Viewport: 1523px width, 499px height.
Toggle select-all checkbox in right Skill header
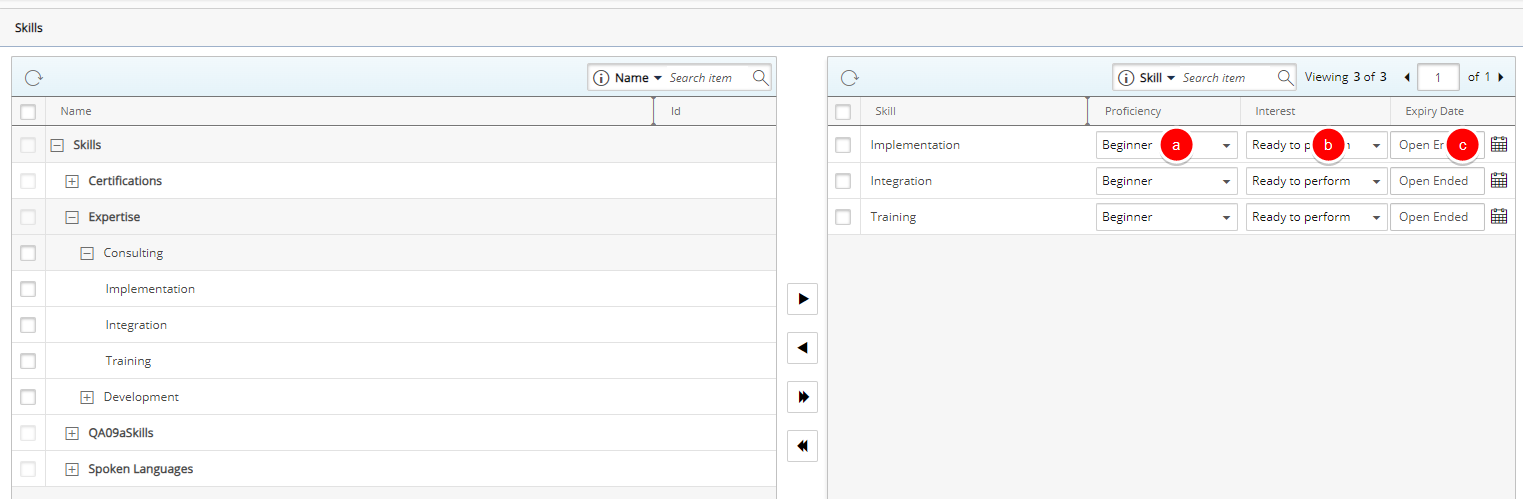(x=843, y=112)
